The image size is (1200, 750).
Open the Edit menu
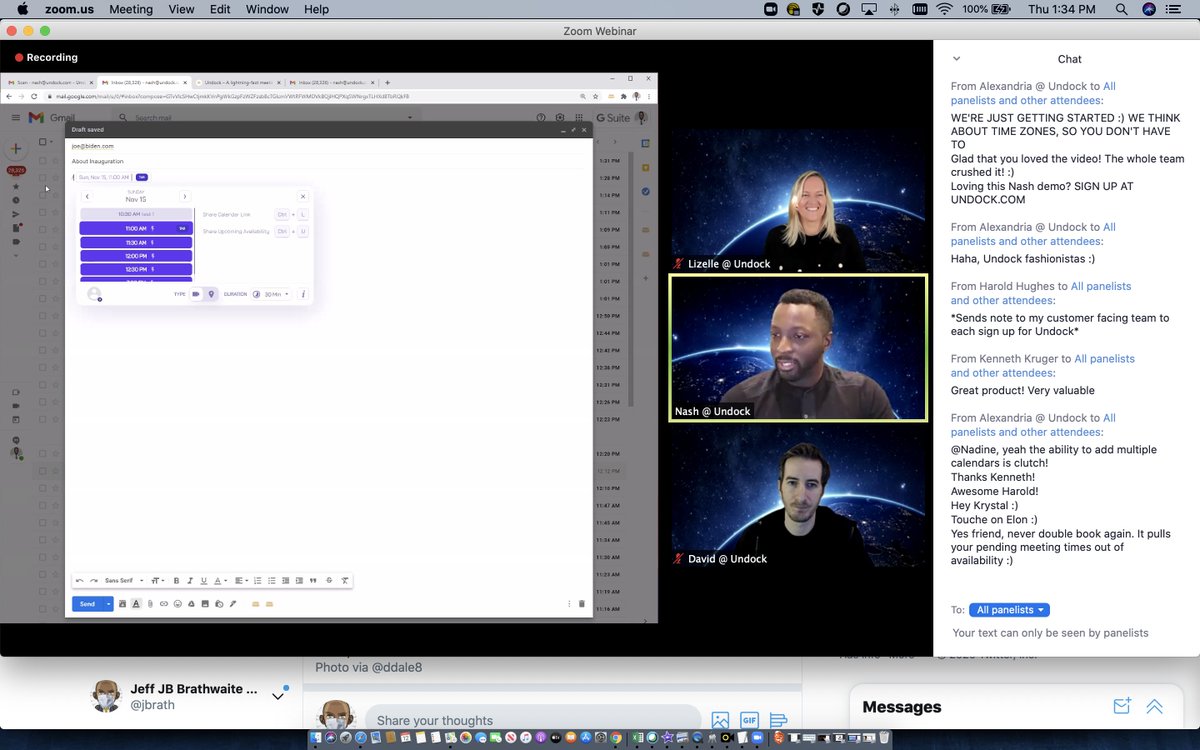click(222, 9)
